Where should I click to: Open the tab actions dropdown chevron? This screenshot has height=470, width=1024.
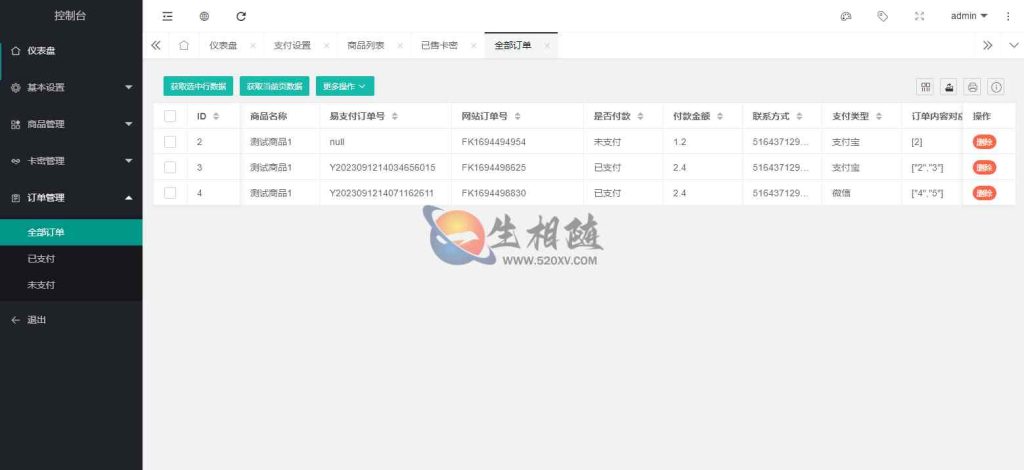(x=1014, y=46)
